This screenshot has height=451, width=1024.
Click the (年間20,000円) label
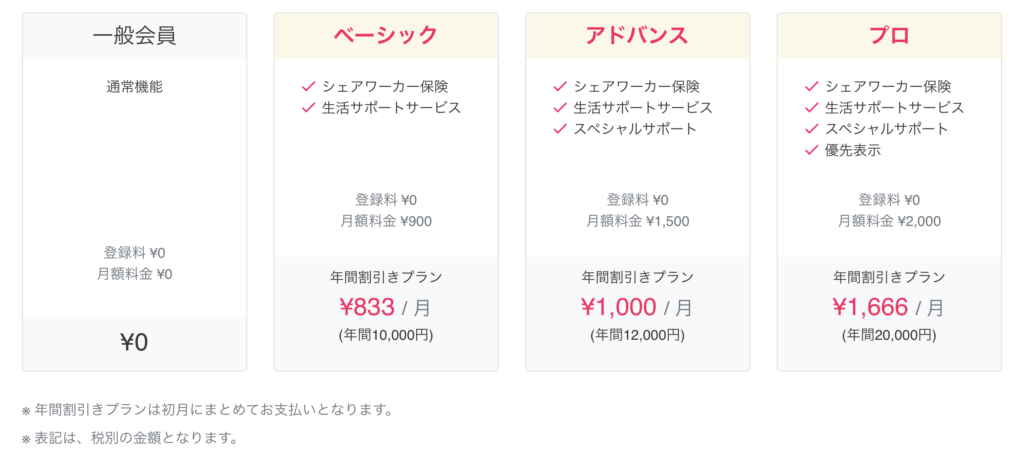(x=889, y=335)
